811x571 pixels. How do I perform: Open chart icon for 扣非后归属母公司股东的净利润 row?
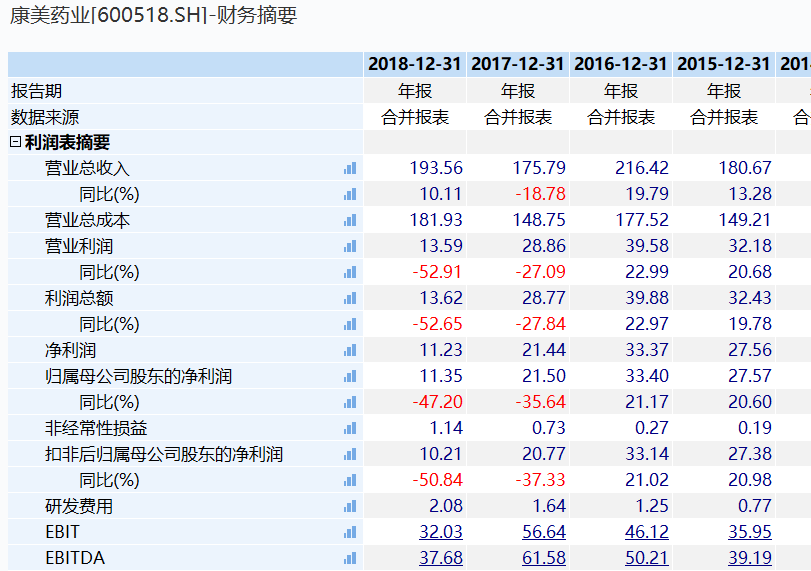click(350, 454)
